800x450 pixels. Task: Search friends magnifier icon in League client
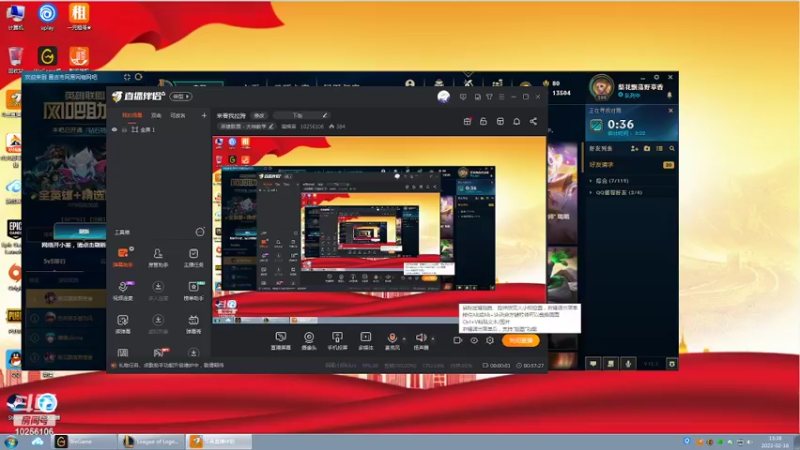tap(672, 148)
